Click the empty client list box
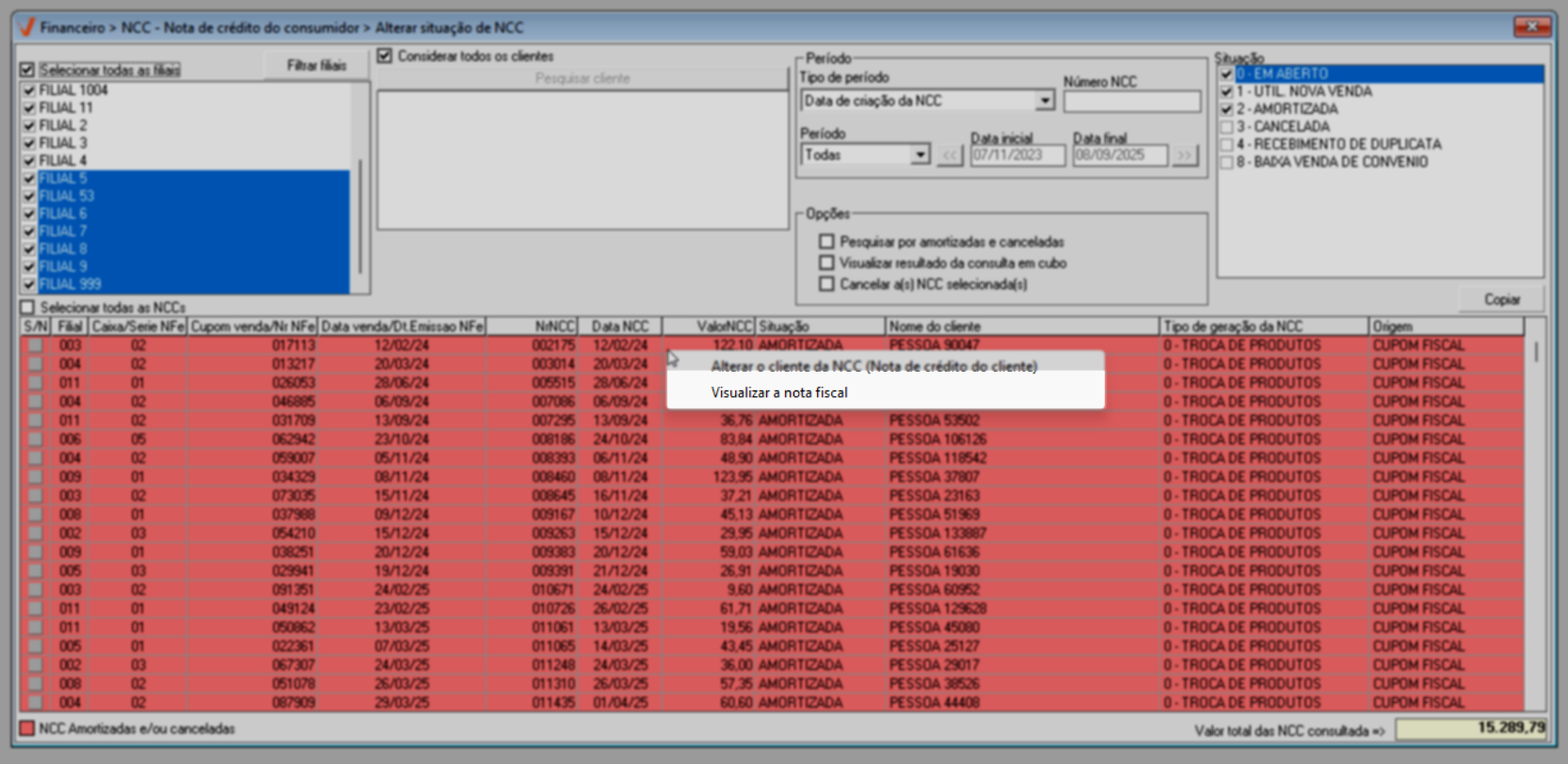The width and height of the screenshot is (1568, 764). [x=583, y=160]
